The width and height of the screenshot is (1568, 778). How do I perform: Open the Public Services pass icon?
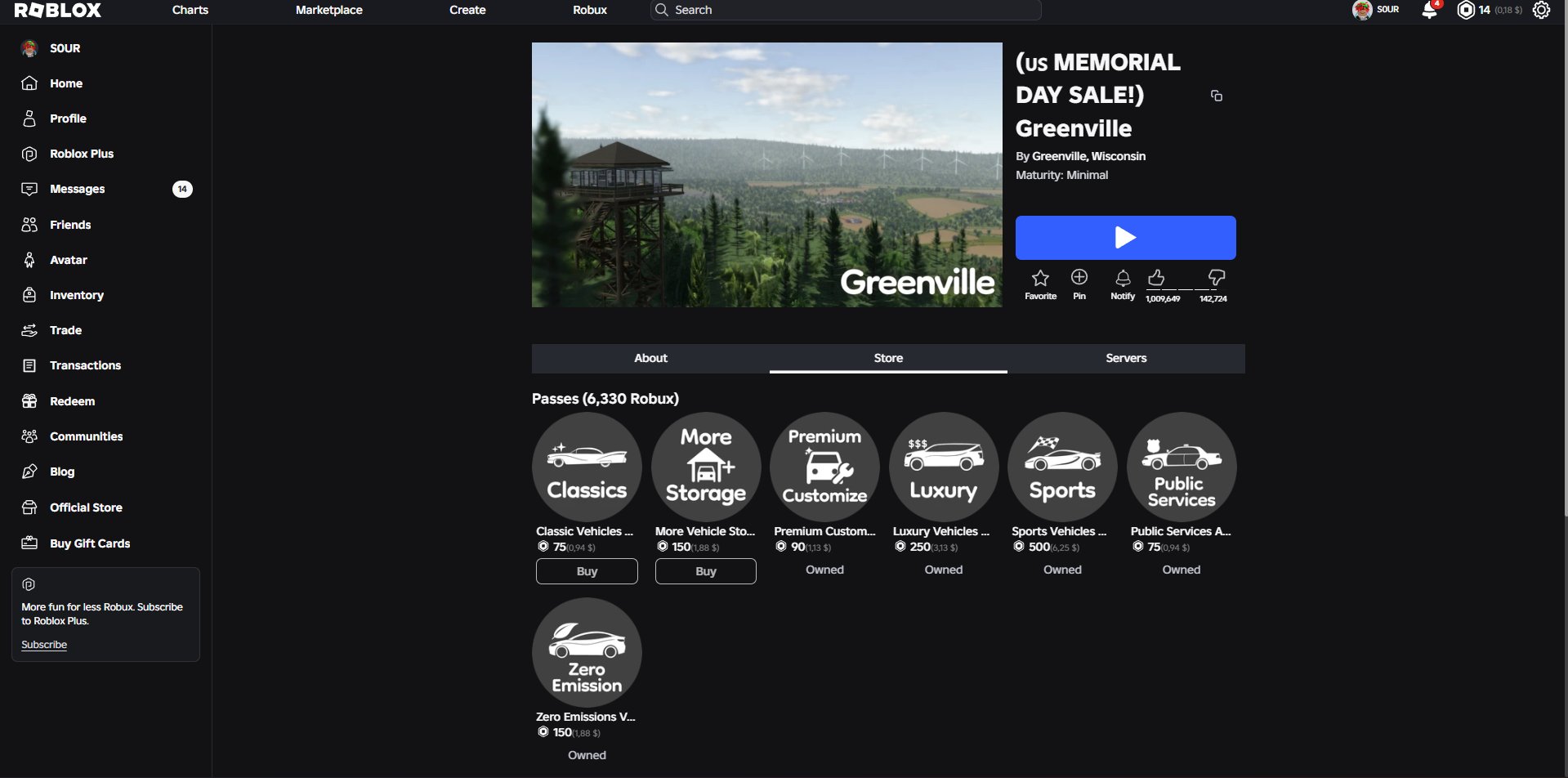(x=1182, y=467)
